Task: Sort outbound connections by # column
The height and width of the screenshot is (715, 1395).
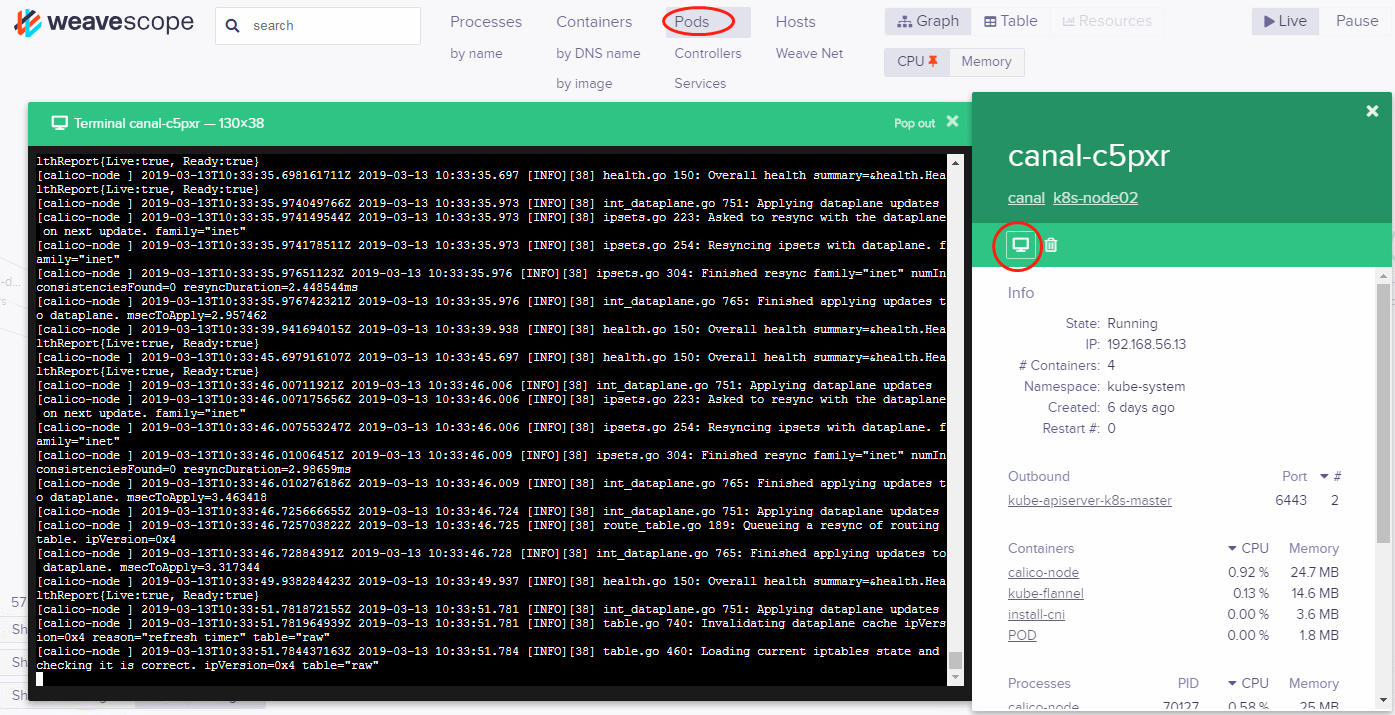Action: pyautogui.click(x=1331, y=476)
